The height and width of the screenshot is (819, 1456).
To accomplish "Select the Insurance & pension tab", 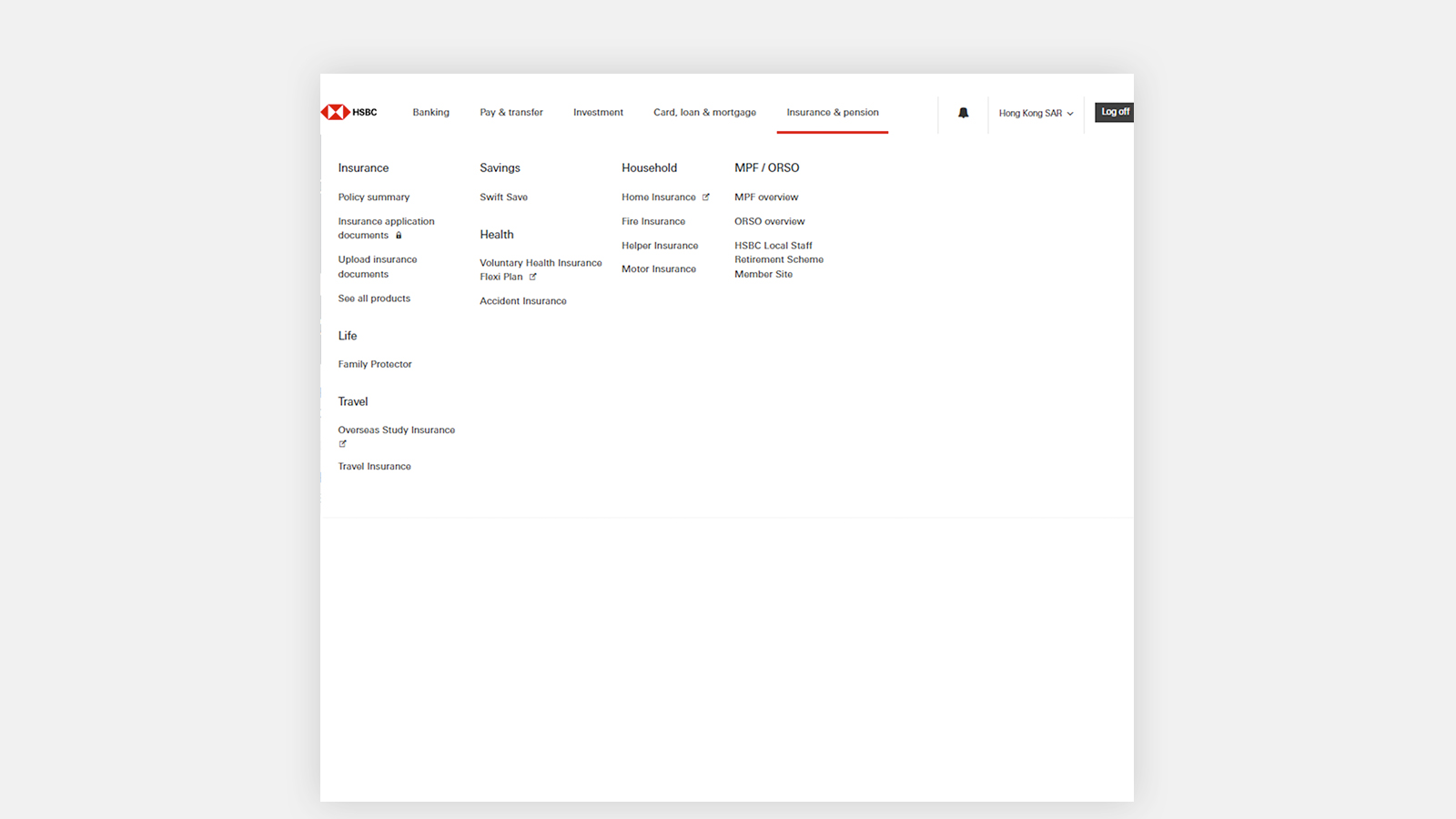I will [833, 113].
